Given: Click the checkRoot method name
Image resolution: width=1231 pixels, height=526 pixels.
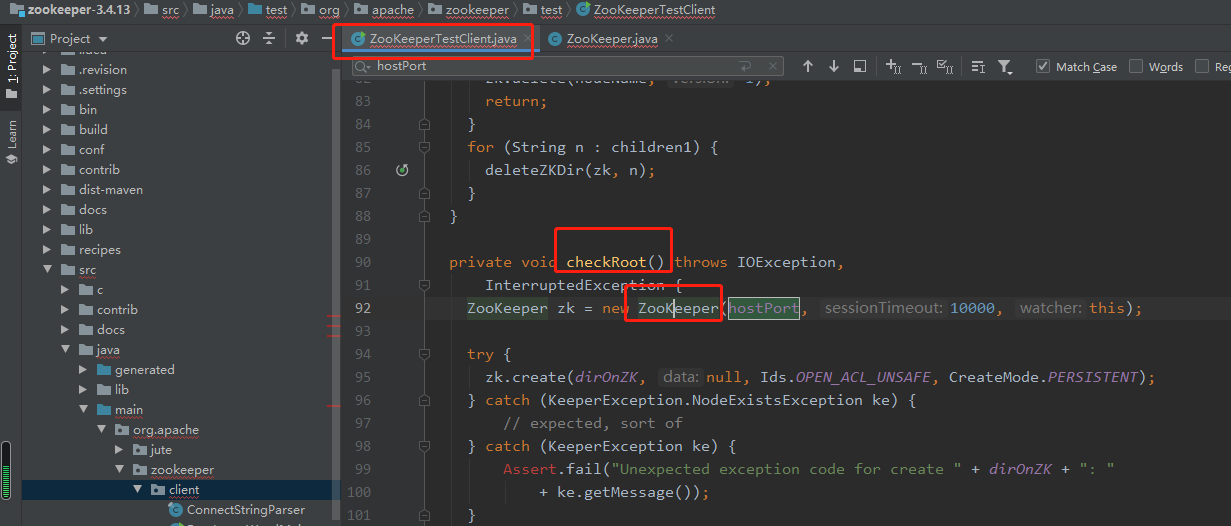Looking at the screenshot, I should (x=606, y=262).
